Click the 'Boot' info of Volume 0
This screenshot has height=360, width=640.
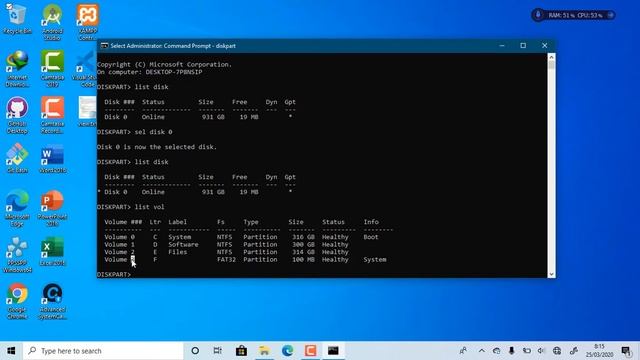pos(371,237)
